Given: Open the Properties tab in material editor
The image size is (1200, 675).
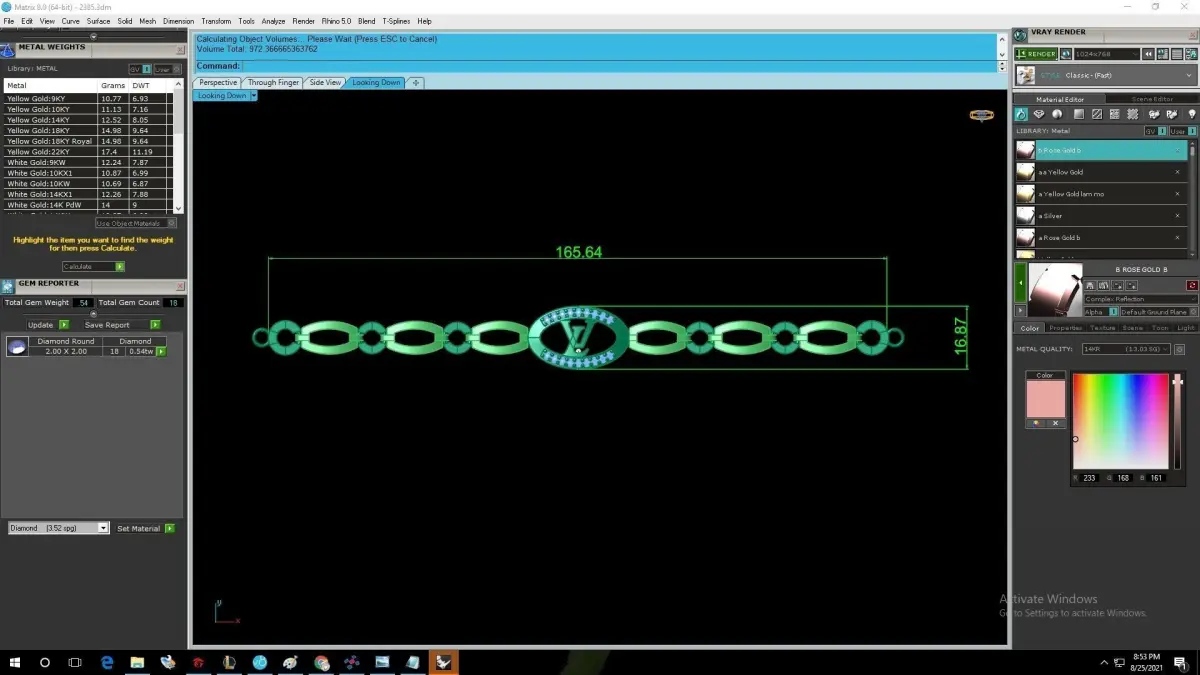Looking at the screenshot, I should (x=1065, y=328).
